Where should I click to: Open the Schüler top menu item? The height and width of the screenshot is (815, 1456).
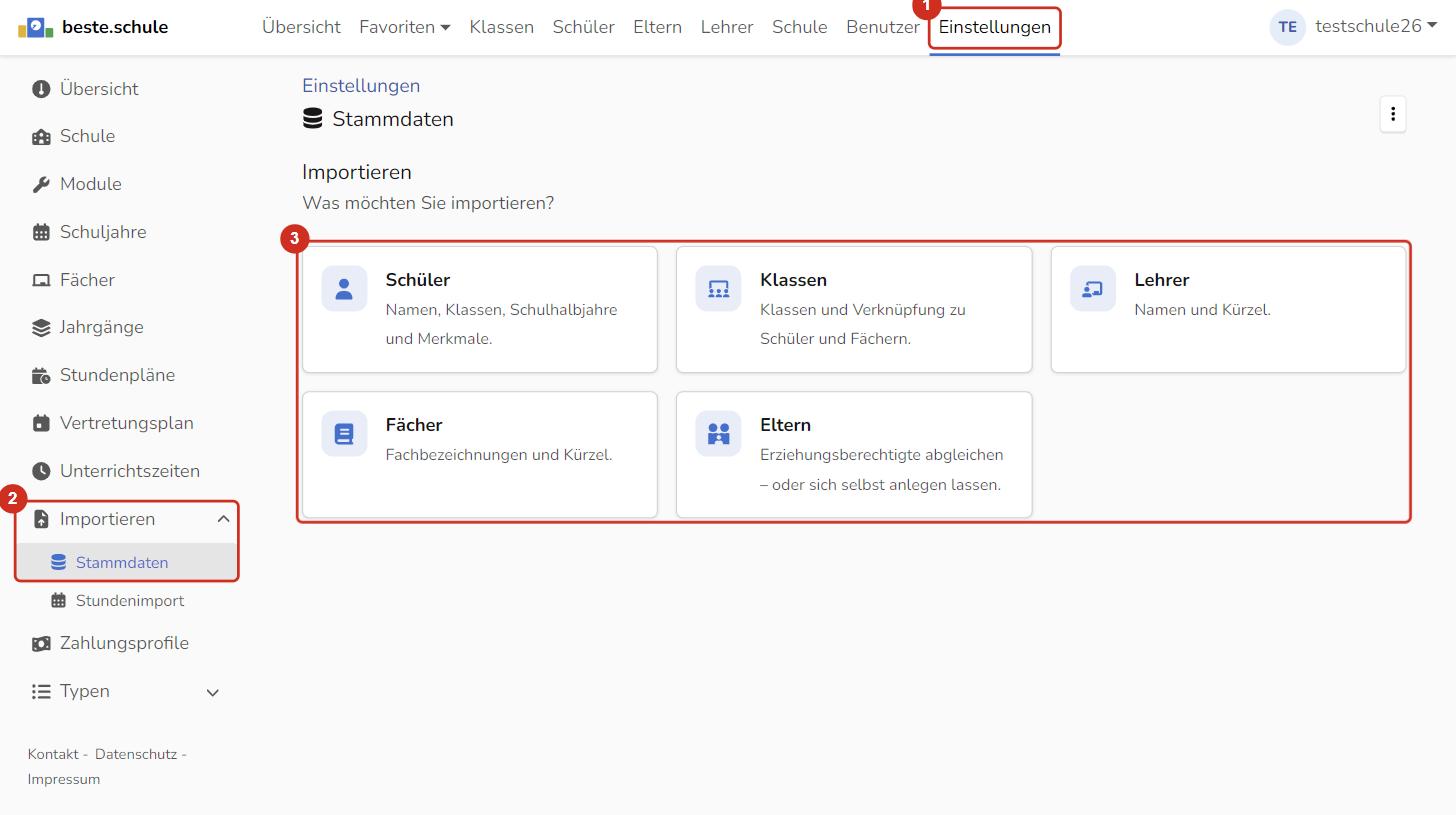[x=584, y=27]
